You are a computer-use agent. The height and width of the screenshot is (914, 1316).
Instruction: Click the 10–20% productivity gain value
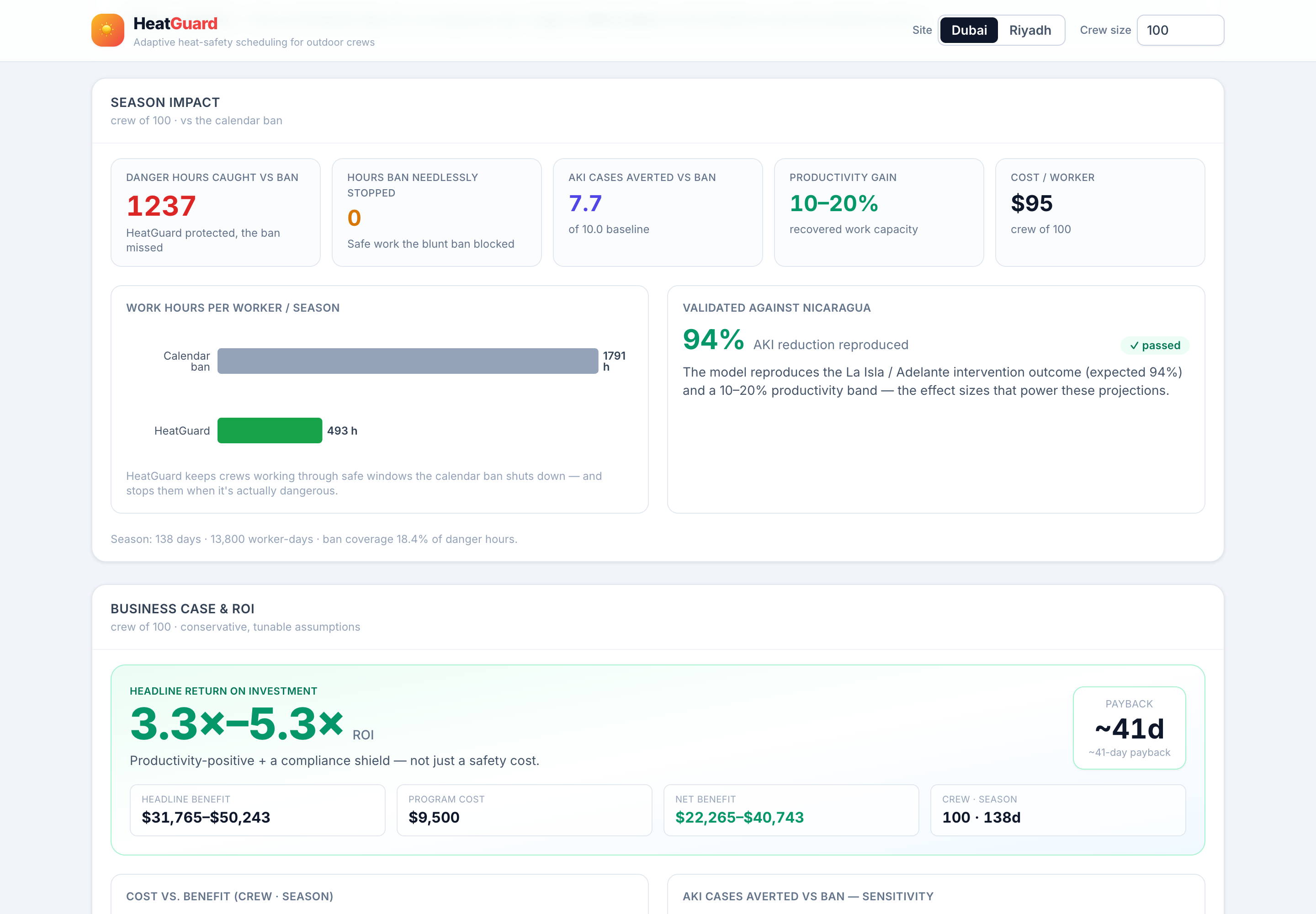pos(834,203)
